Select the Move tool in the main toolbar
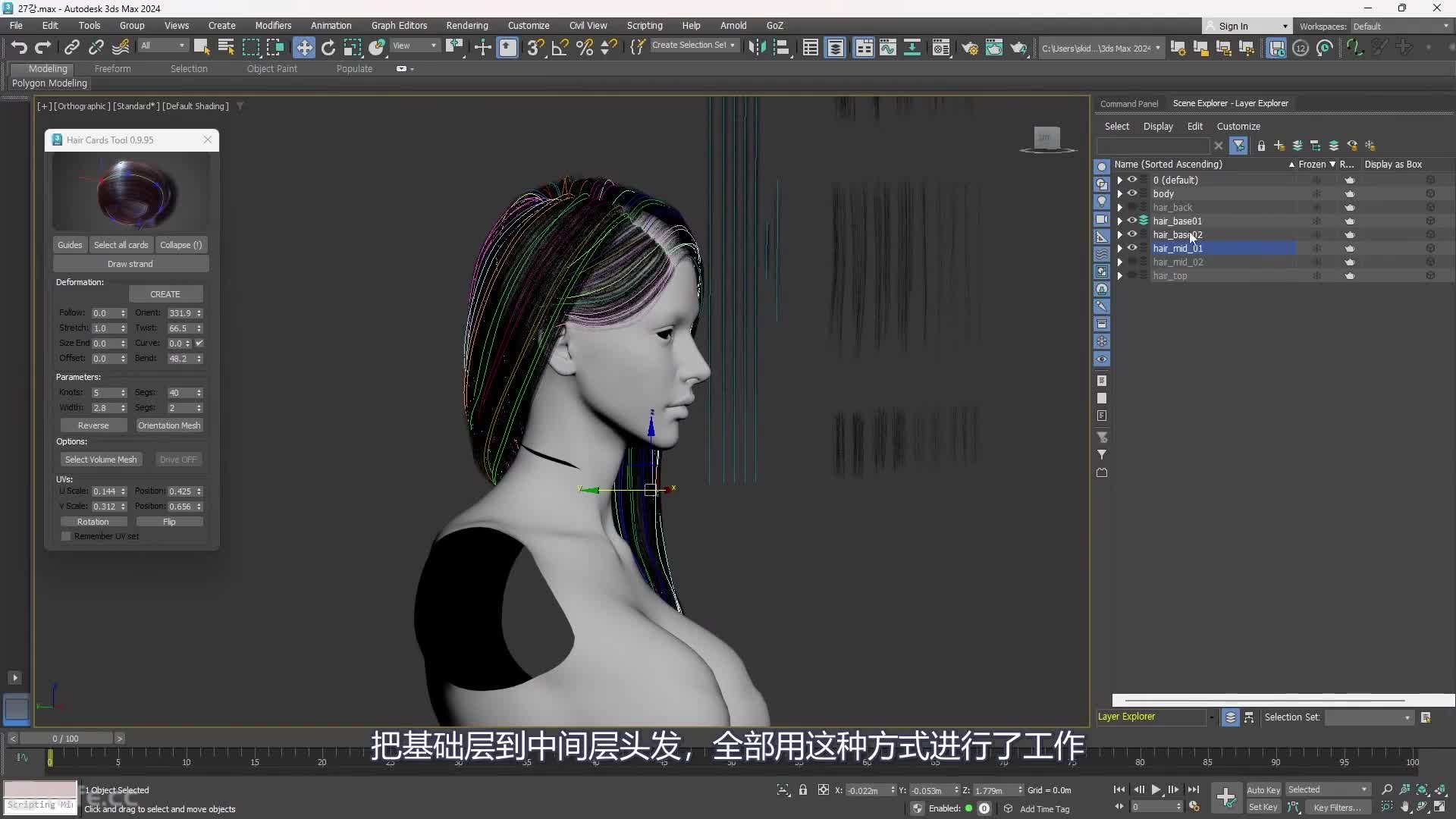Image resolution: width=1456 pixels, height=819 pixels. coord(304,48)
